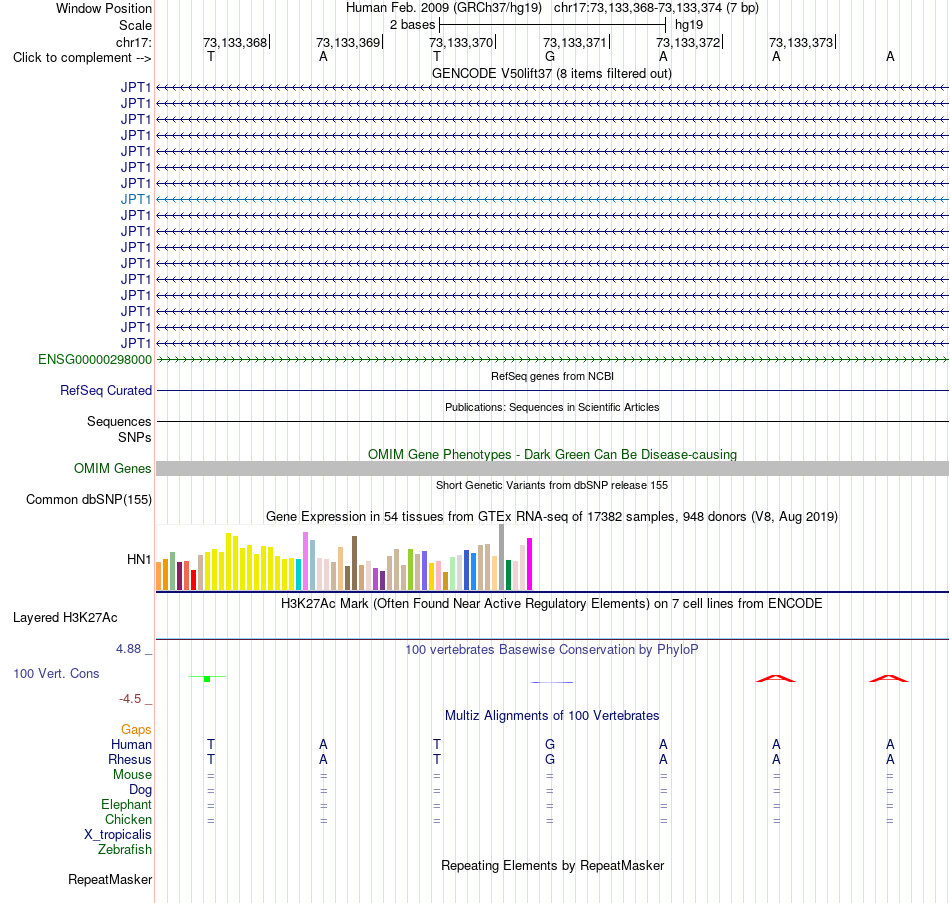
Task: Open the OMIM Gene Phenotypes track title
Action: point(552,455)
